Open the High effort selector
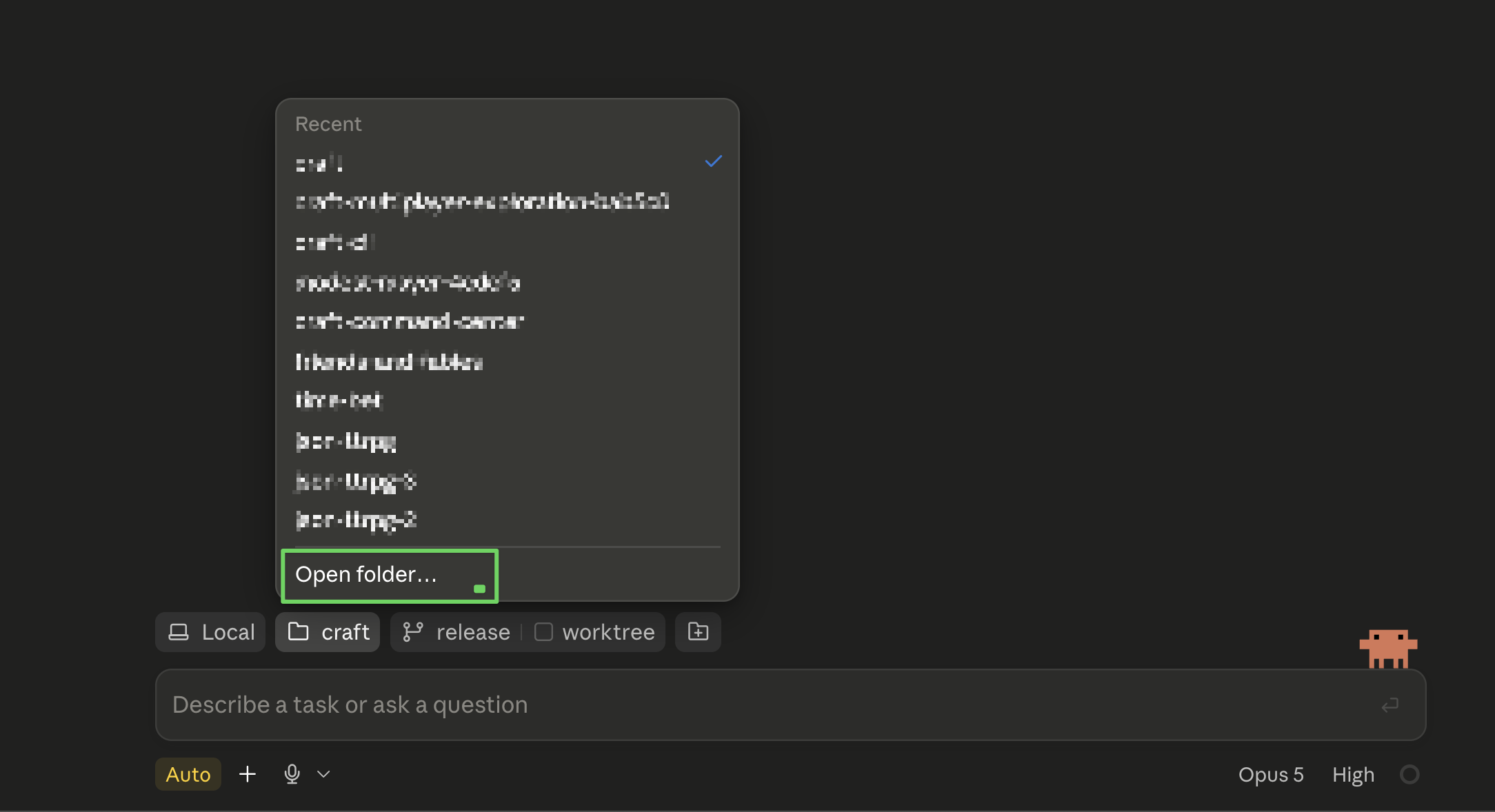 tap(1353, 775)
